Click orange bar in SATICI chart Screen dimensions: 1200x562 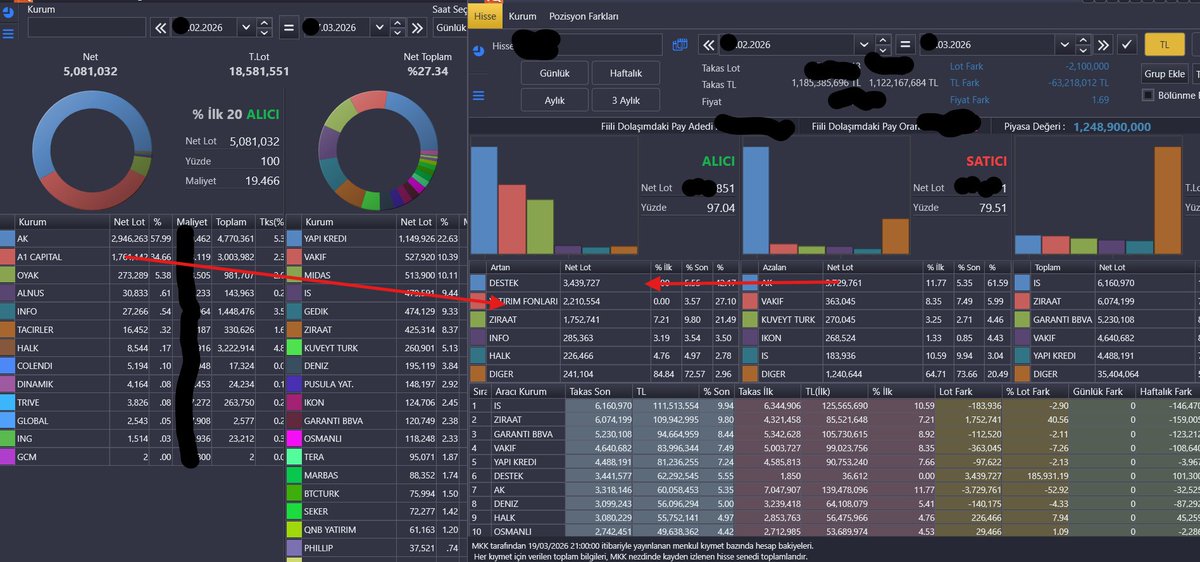tap(896, 235)
